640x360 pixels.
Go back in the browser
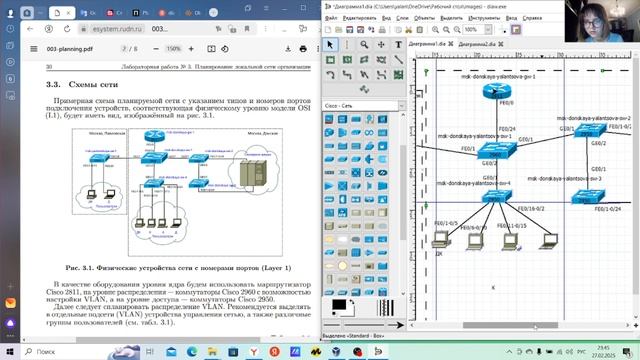(30, 29)
